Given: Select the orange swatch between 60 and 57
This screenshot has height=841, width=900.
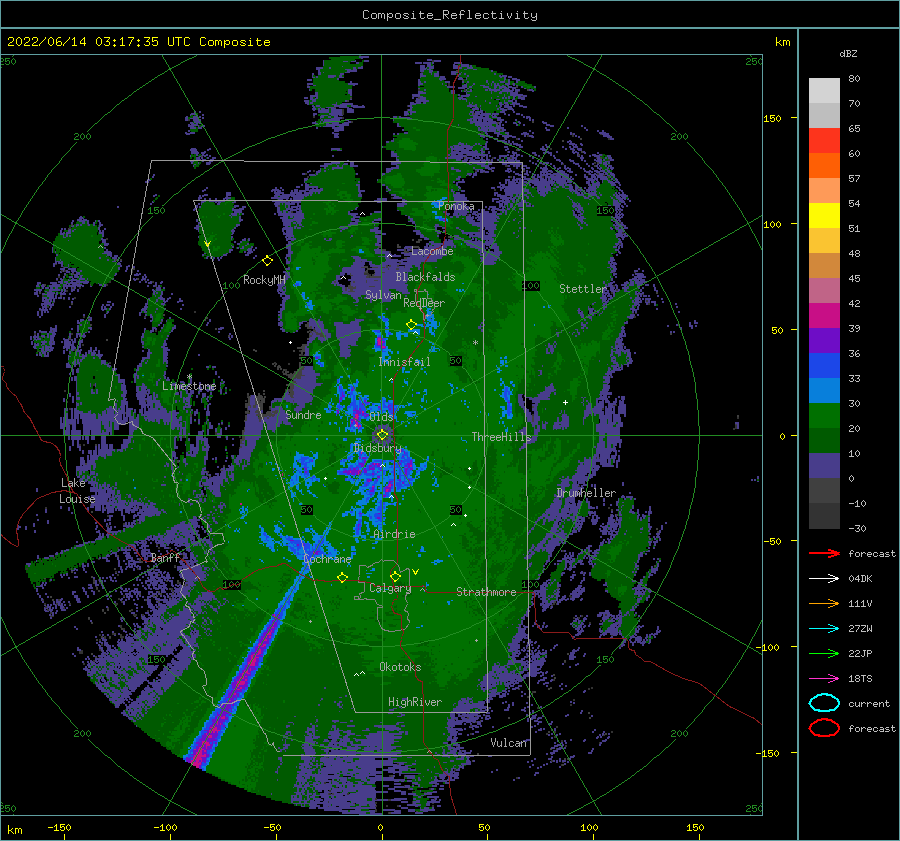Looking at the screenshot, I should pos(824,165).
